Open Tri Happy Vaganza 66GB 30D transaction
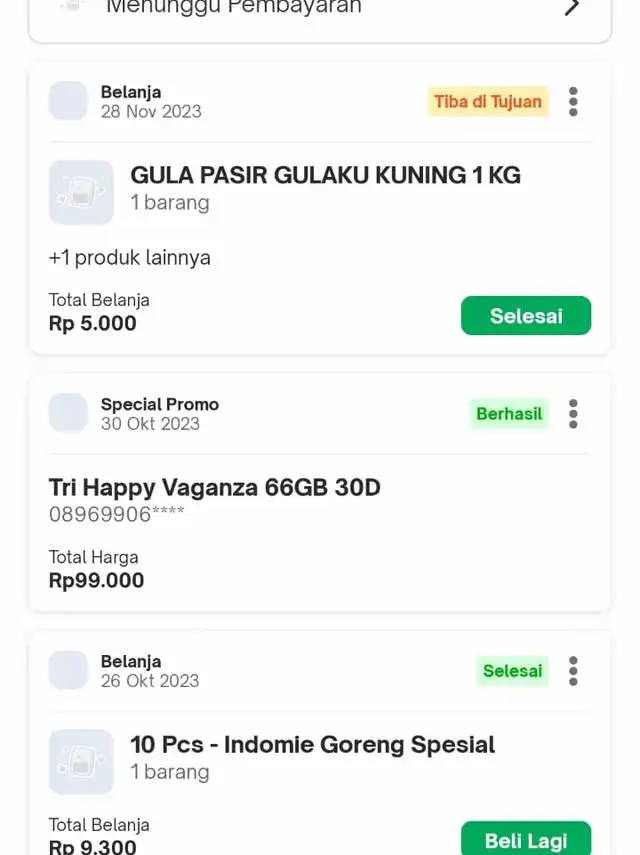Screen dimensions: 640x855 point(215,487)
